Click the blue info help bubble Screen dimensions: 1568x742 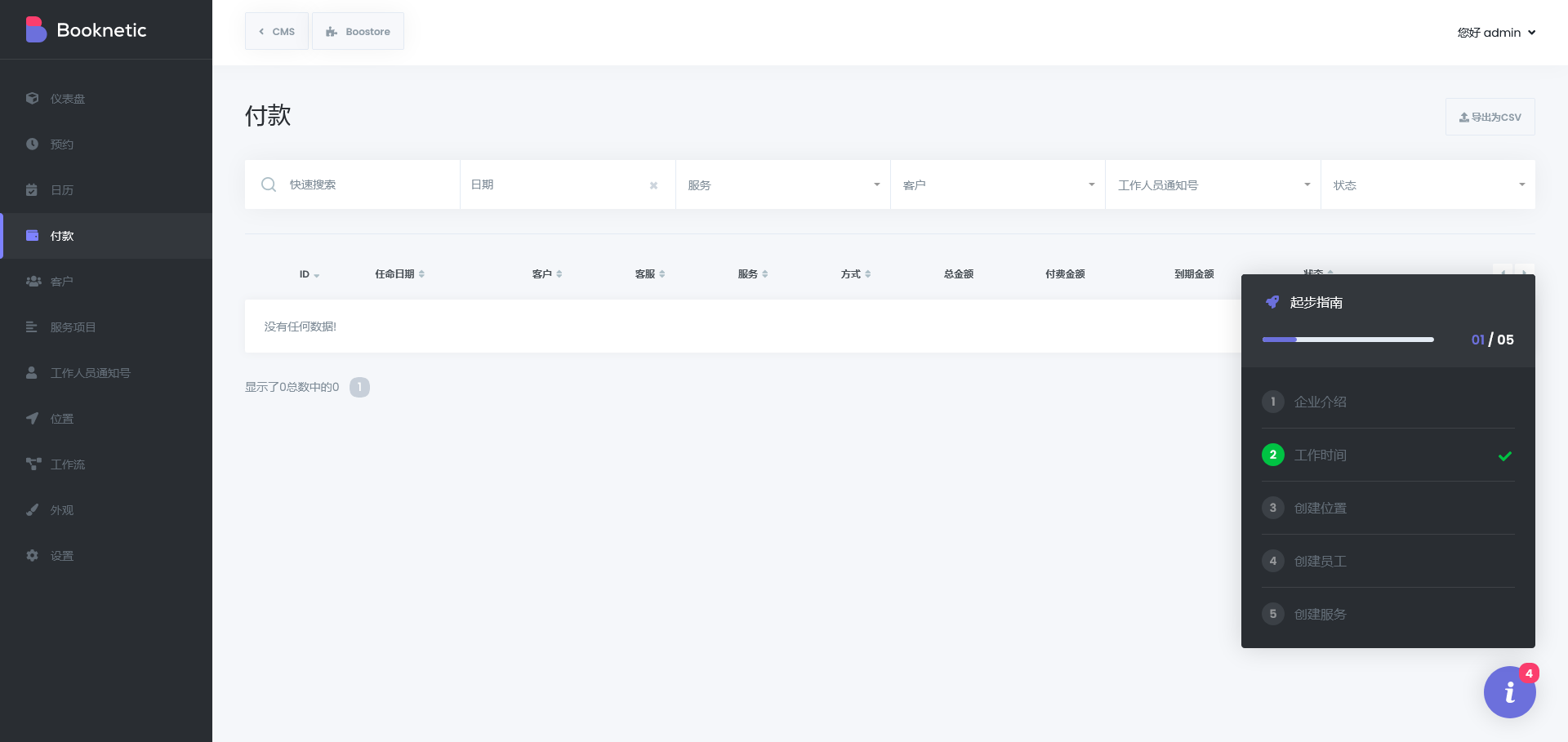click(x=1509, y=692)
